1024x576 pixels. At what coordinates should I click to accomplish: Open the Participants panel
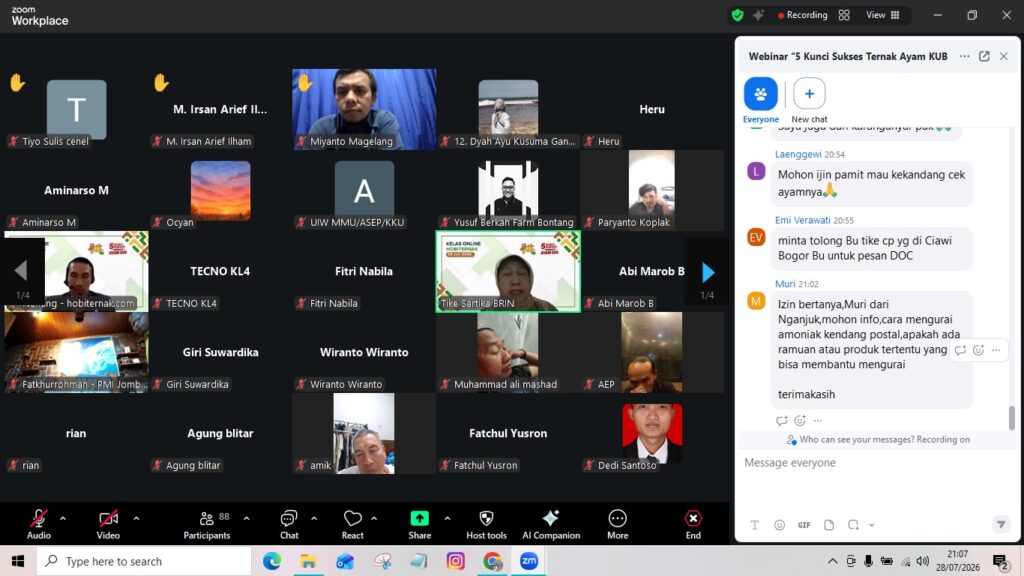pos(206,525)
